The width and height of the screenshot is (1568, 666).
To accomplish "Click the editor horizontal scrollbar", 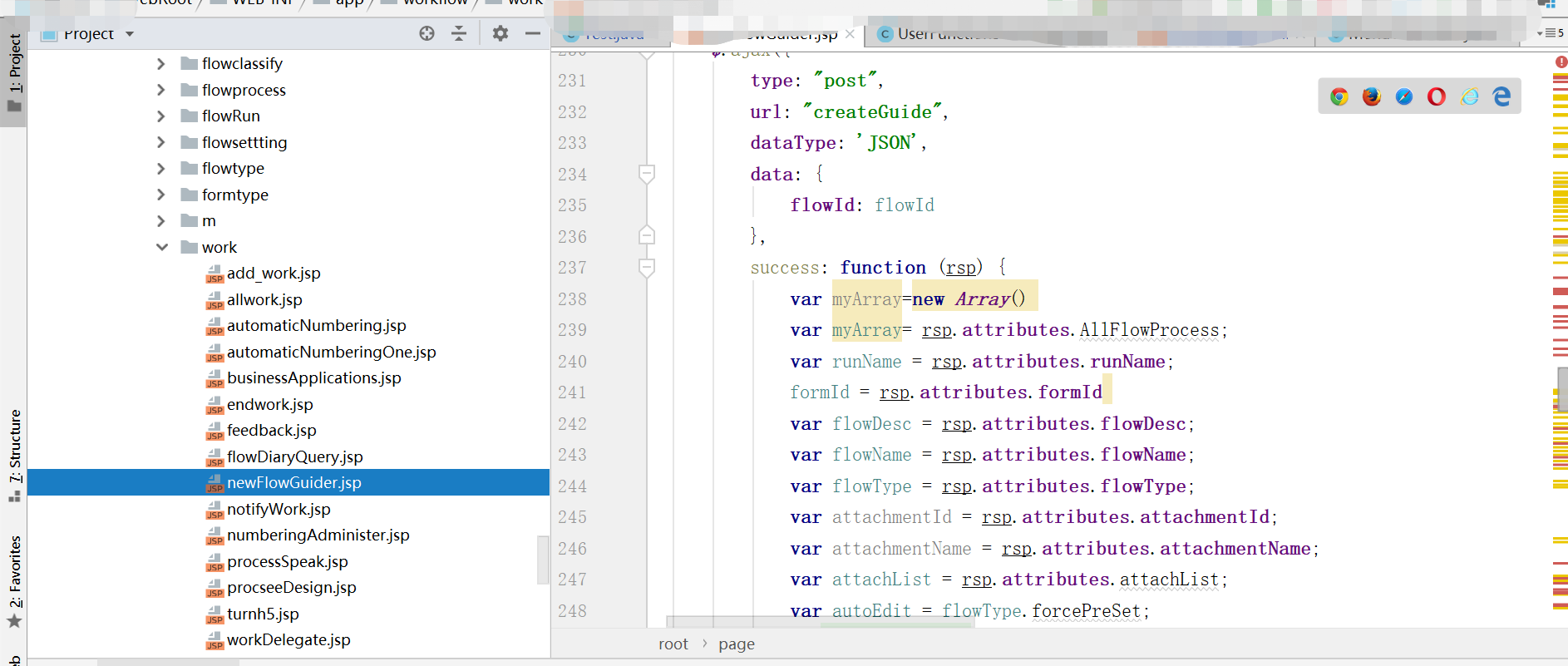I will (819, 622).
